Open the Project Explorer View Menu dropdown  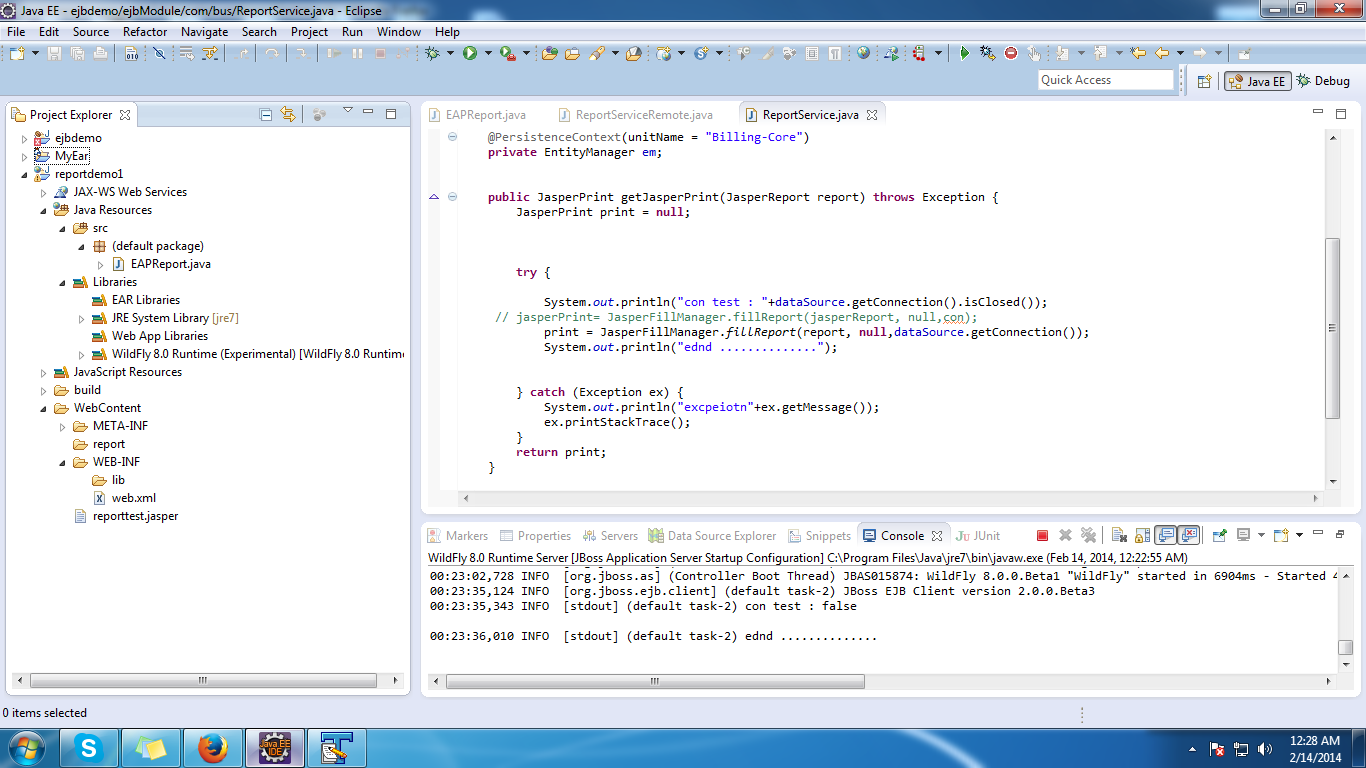347,110
